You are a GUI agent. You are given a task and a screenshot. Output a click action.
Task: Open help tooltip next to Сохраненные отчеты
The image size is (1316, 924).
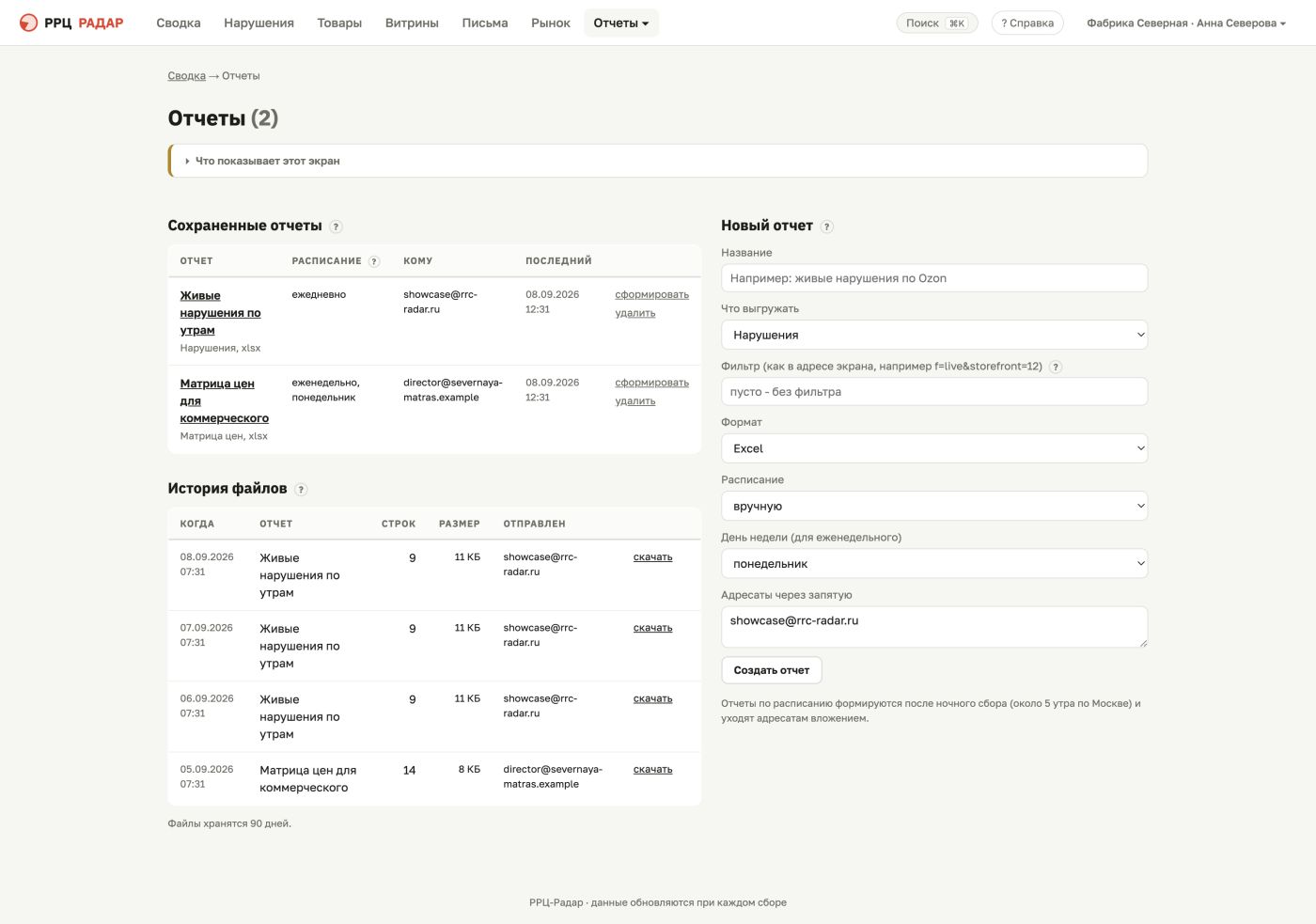tap(337, 227)
